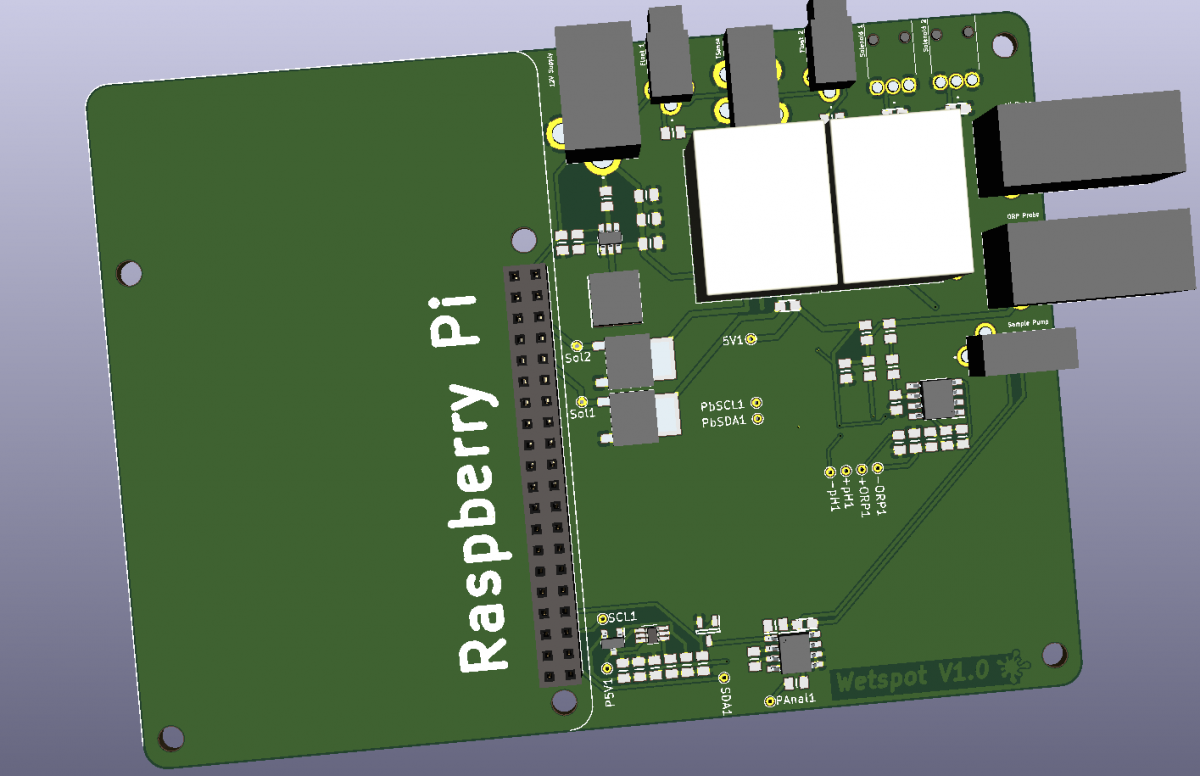Click the small regulator IC under the 12V connector
Screen dimensions: 1200x776
[609, 238]
